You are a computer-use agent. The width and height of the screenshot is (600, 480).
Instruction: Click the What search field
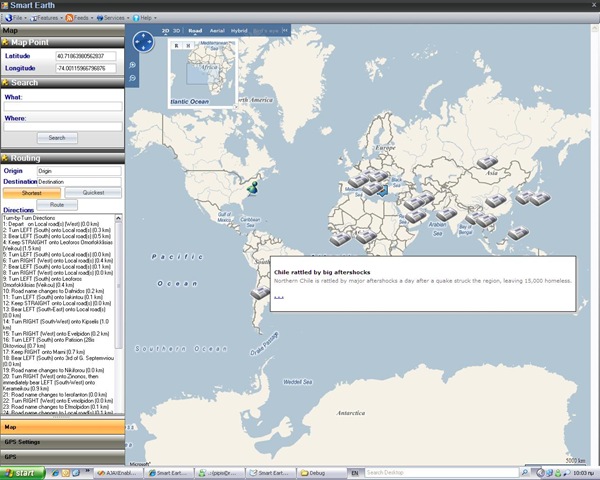[x=63, y=106]
